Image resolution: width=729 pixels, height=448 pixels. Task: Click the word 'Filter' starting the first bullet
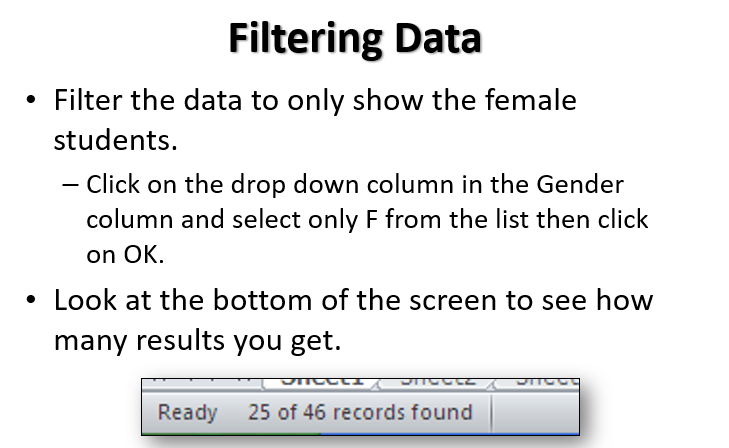point(87,100)
